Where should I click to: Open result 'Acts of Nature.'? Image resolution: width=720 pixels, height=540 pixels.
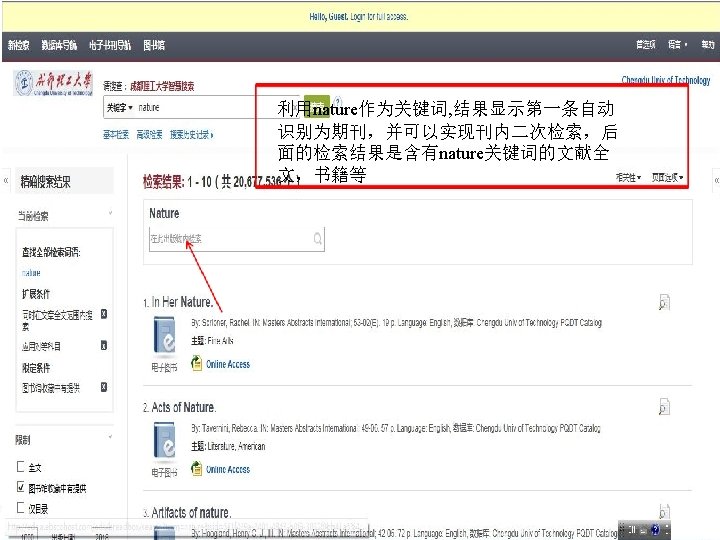[184, 407]
